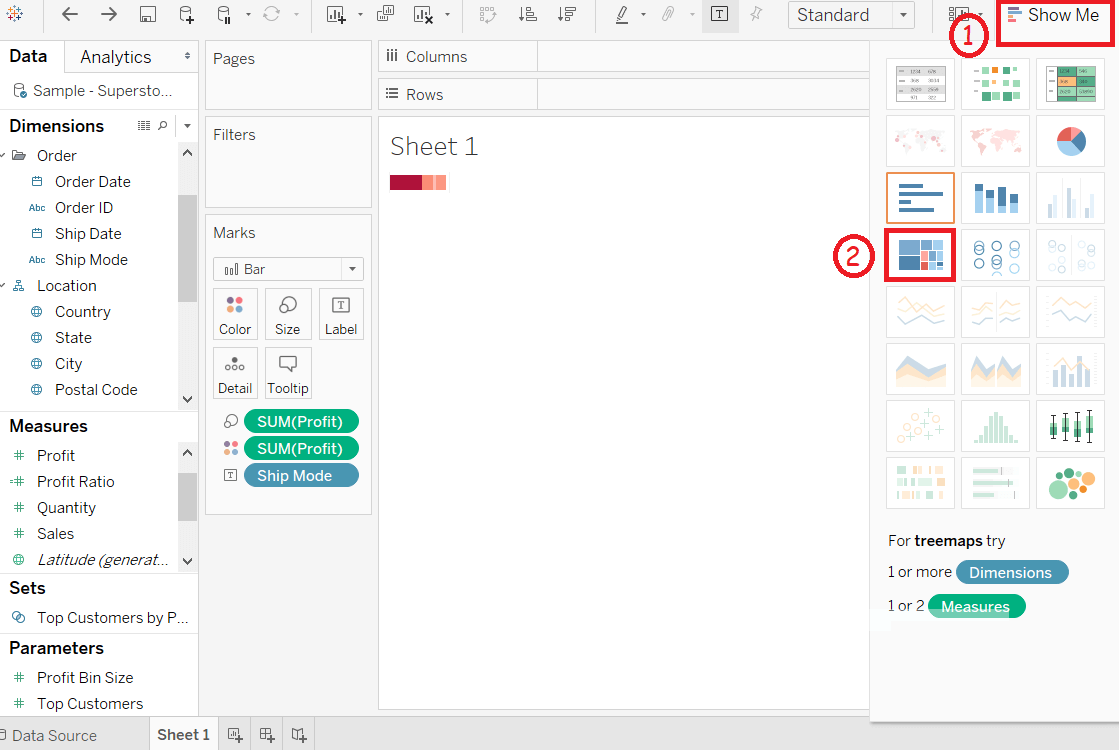Open dropdown arrow next to New worksheet icon

point(360,14)
